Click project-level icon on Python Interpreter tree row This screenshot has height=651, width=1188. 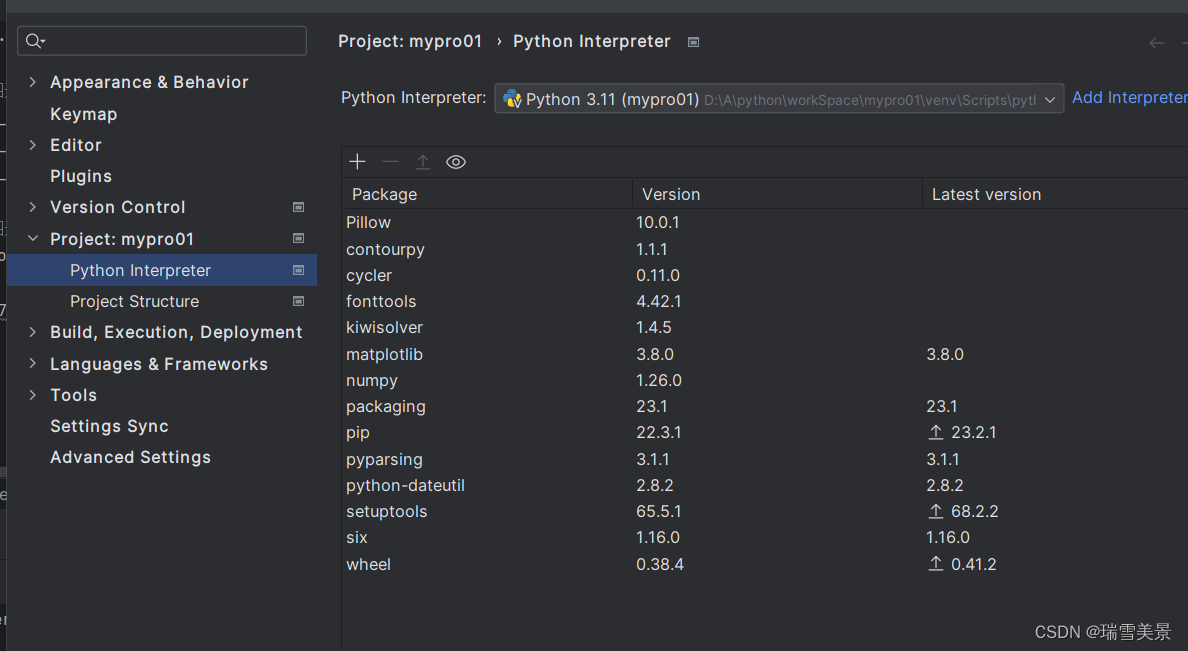click(x=299, y=270)
